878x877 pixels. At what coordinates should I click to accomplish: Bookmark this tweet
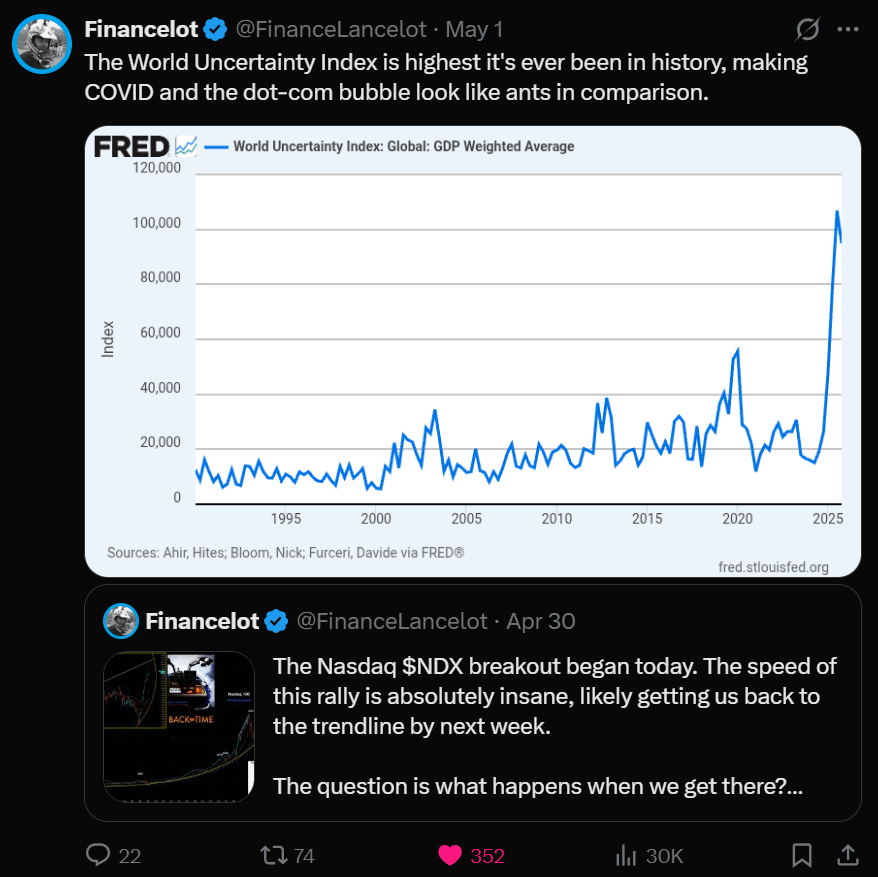802,855
